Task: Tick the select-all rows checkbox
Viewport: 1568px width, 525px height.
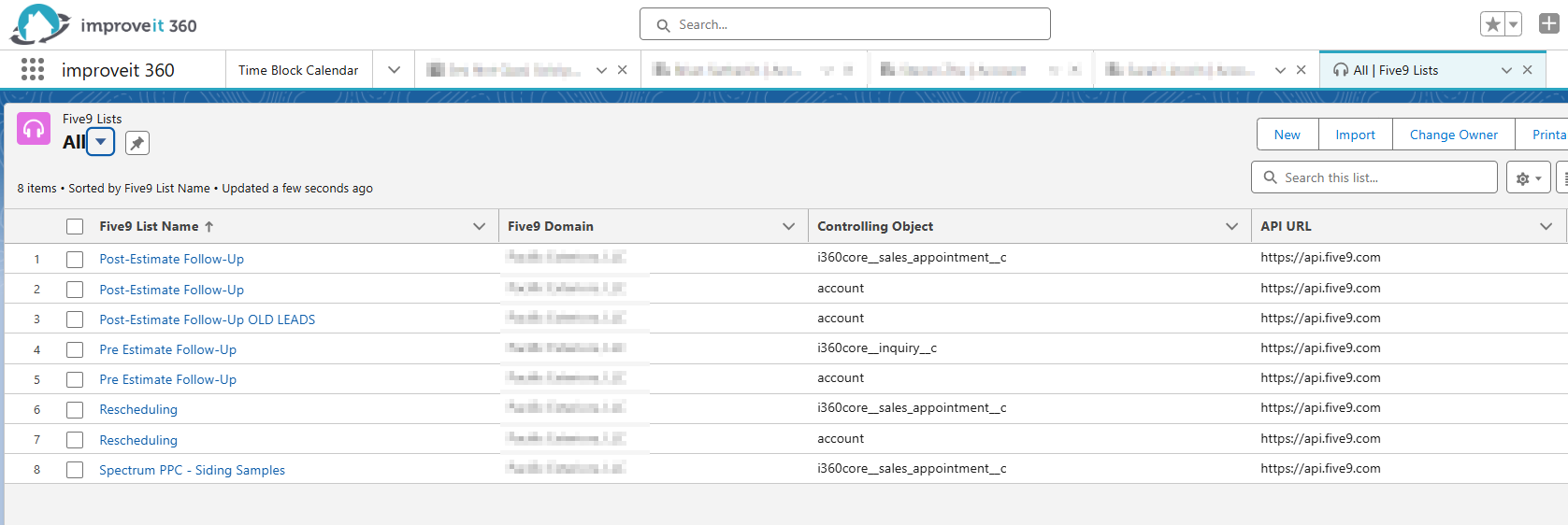Action: [75, 226]
